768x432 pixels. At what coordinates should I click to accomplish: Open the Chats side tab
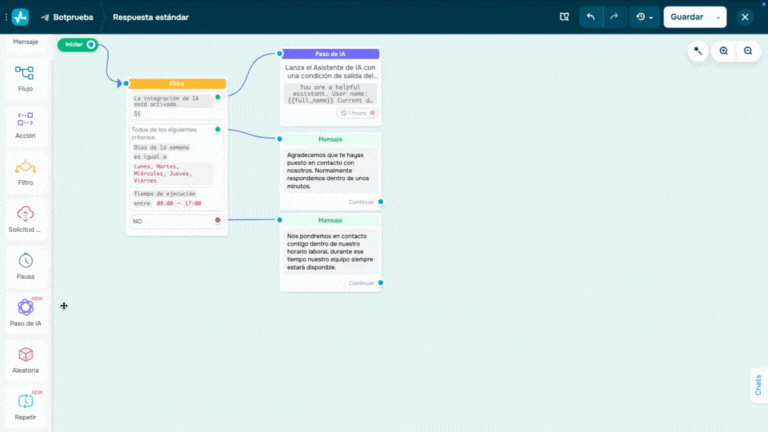pos(758,384)
